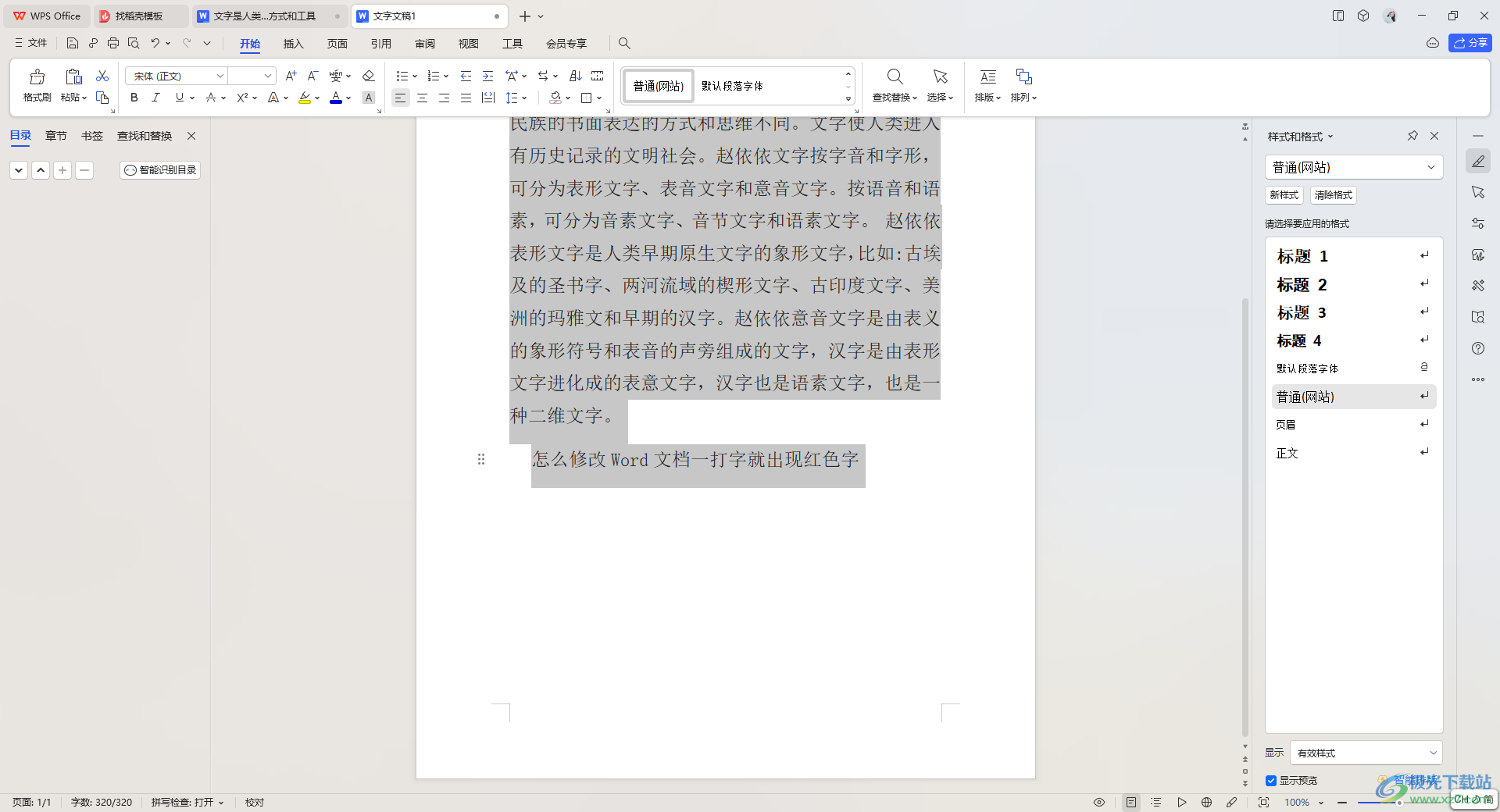Click the Print Preview icon
This screenshot has width=1500, height=812.
134,43
